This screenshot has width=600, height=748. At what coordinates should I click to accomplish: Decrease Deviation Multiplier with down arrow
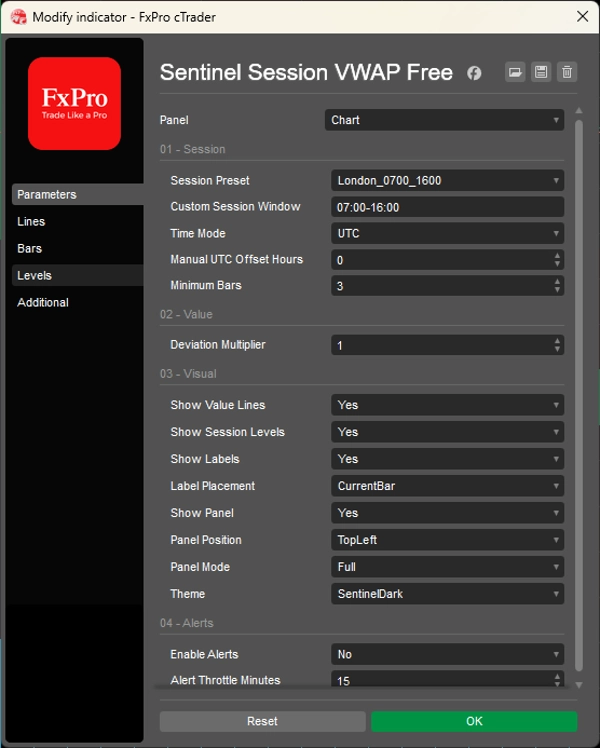(557, 349)
